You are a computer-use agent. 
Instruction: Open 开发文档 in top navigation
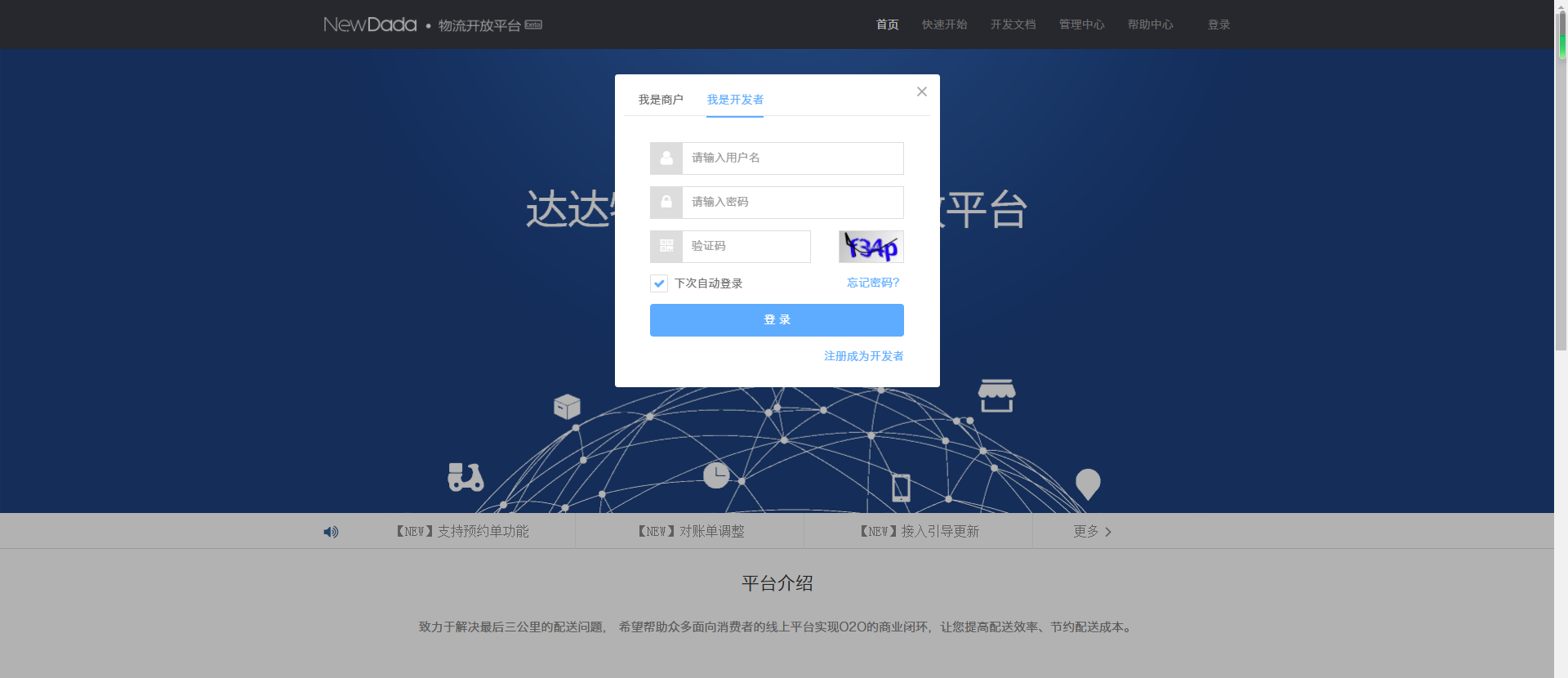[x=1013, y=25]
